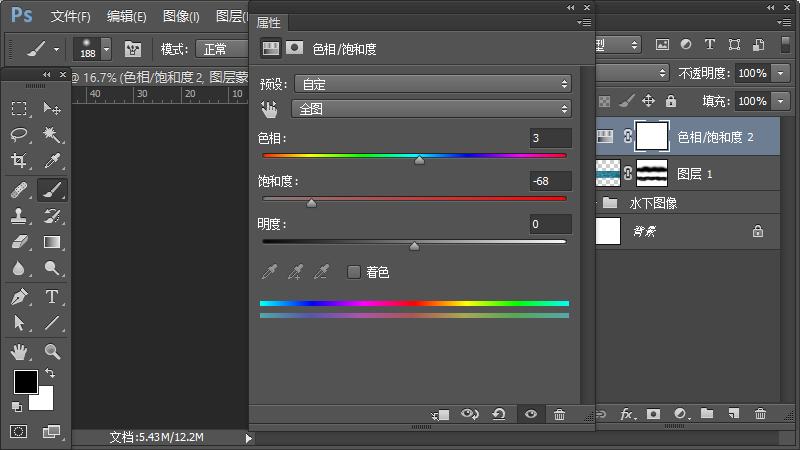Select the 色相/饱和度 2 layer
The width and height of the screenshot is (800, 450).
click(688, 136)
